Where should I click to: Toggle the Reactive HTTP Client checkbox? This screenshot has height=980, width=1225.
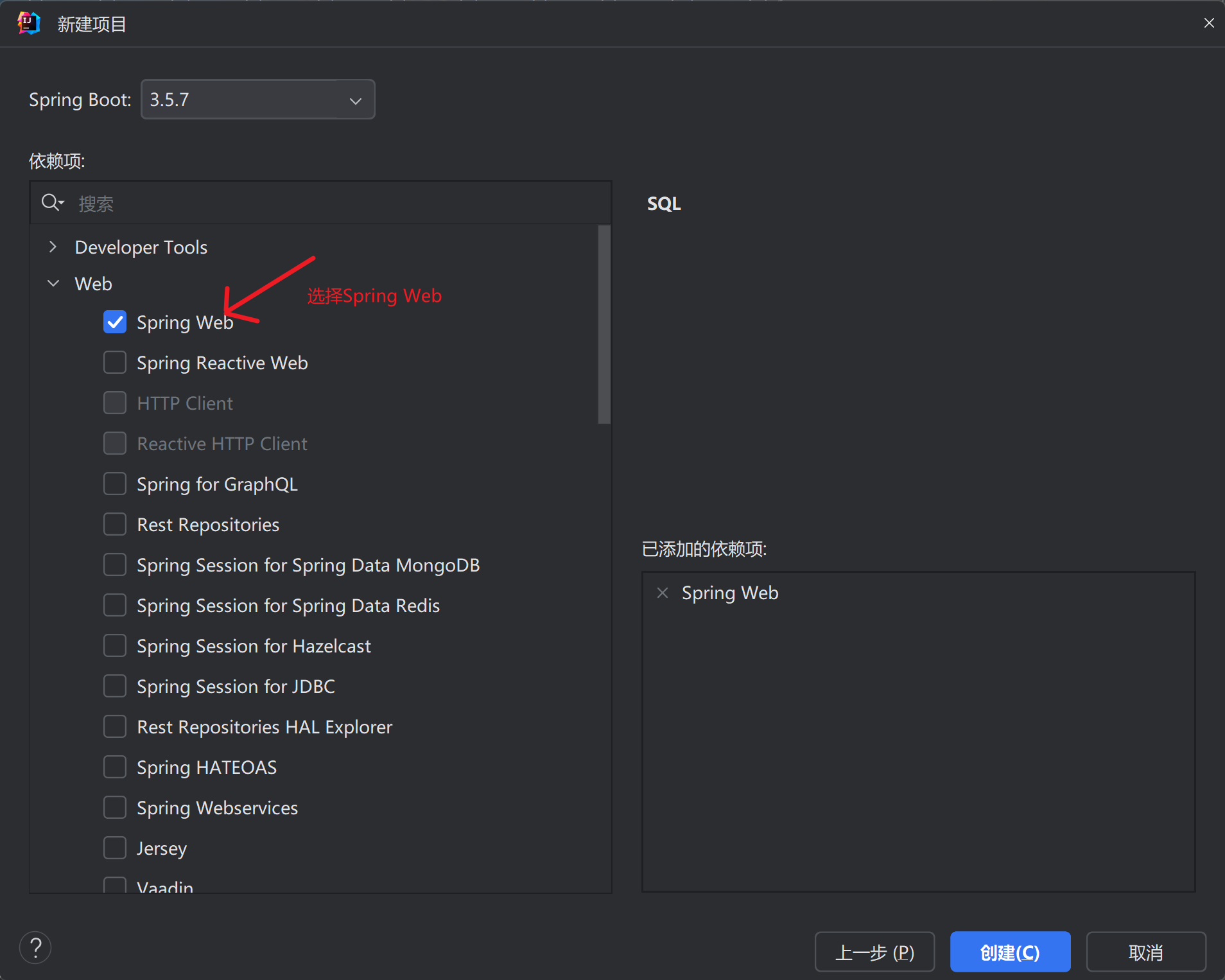pyautogui.click(x=115, y=443)
